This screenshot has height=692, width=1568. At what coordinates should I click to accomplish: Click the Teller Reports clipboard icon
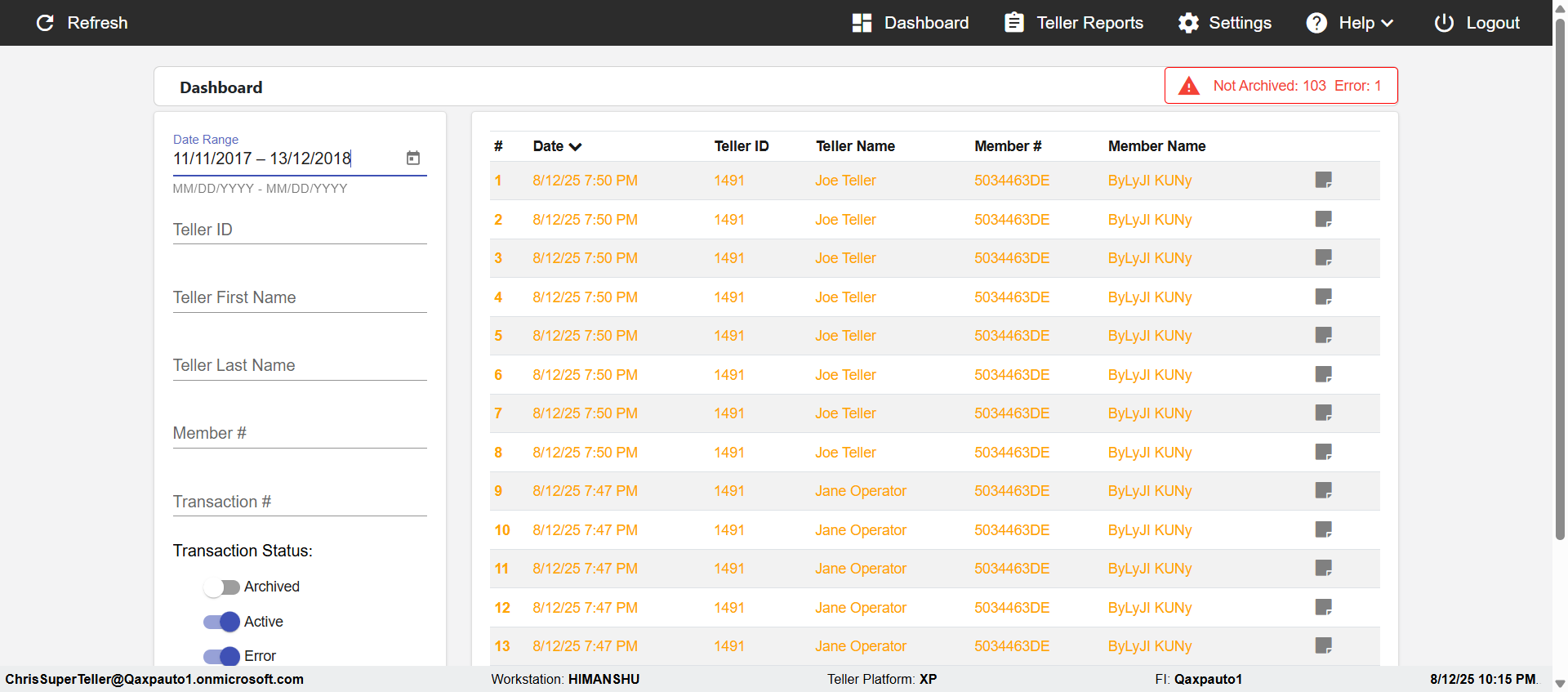(1014, 23)
